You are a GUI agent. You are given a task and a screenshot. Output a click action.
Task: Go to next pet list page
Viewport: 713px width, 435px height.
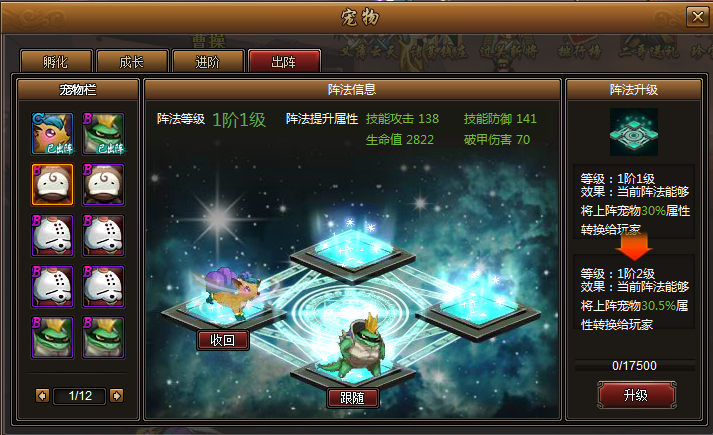(116, 396)
